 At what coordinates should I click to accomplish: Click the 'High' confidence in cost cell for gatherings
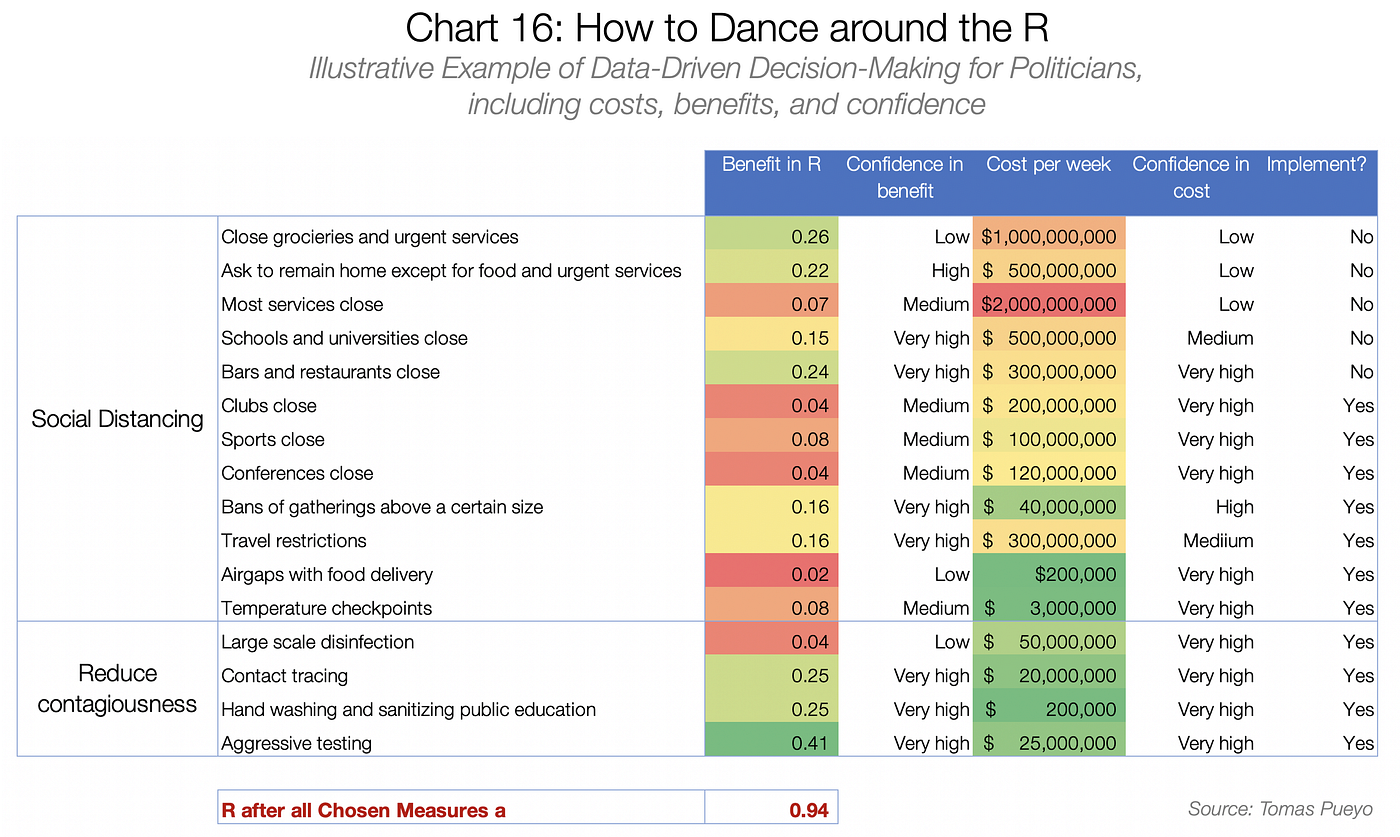(x=1235, y=507)
